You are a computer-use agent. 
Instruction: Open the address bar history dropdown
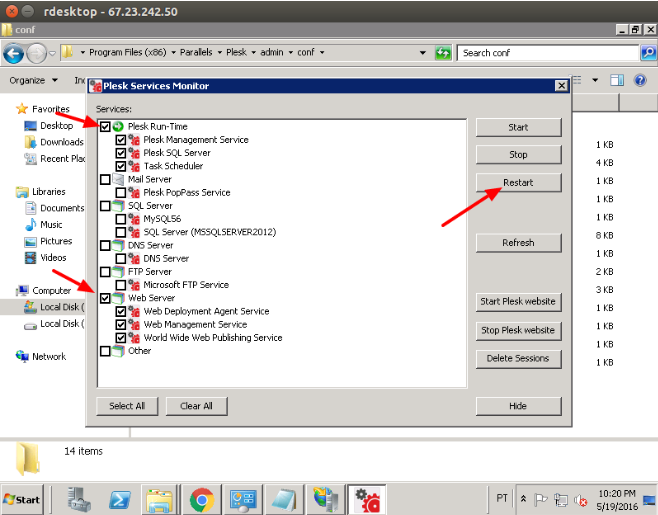(423, 53)
